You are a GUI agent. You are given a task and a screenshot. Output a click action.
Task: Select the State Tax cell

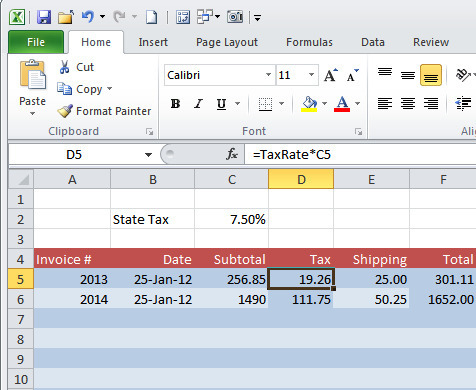click(152, 219)
